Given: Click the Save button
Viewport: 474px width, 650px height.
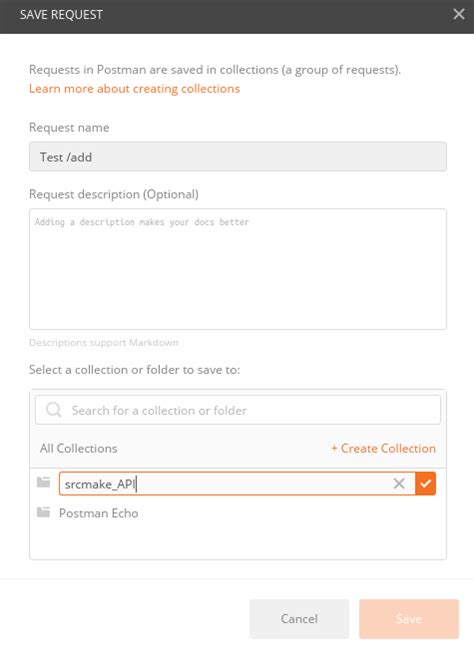Looking at the screenshot, I should click(x=409, y=619).
